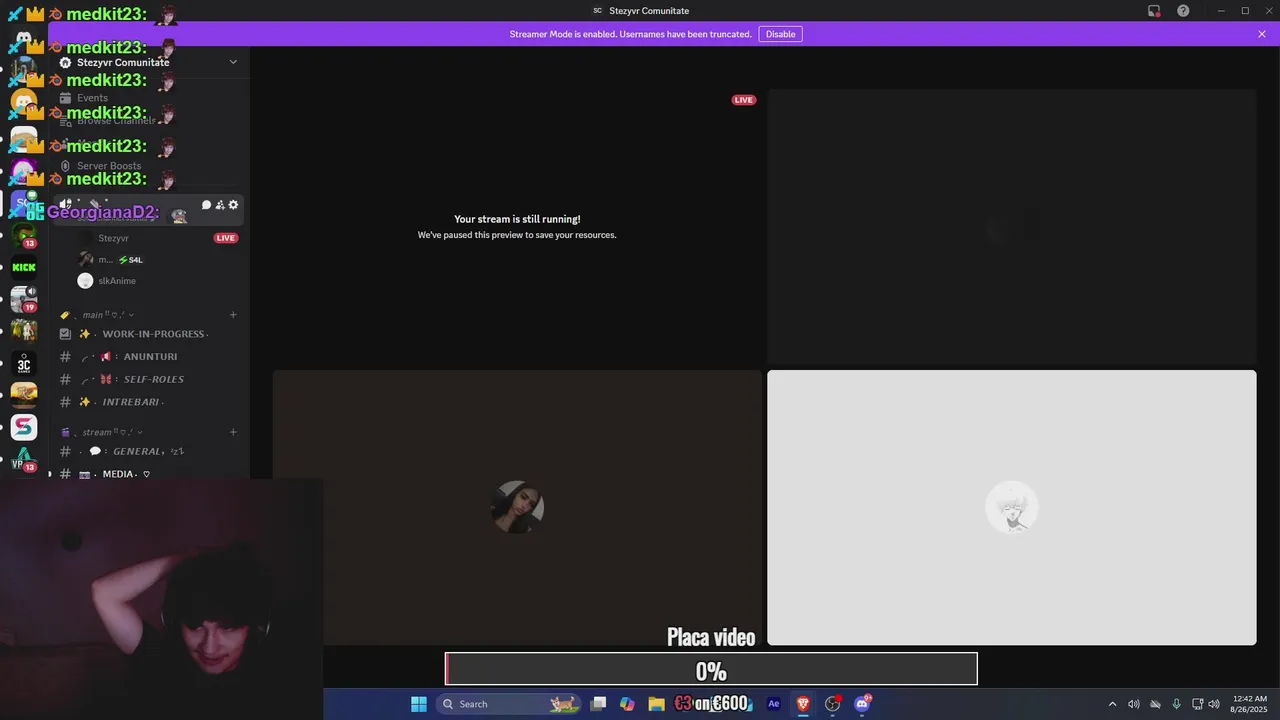Open Discord taskbar icon
Image resolution: width=1280 pixels, height=720 pixels.
862,704
